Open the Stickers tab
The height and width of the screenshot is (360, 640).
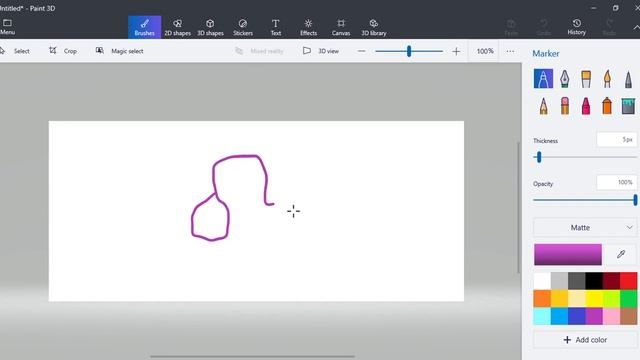point(243,27)
